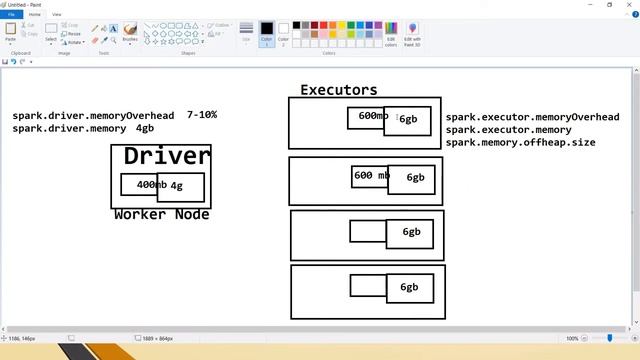The image size is (640, 360).
Task: Click the '100%' zoom level text
Action: coord(572,338)
